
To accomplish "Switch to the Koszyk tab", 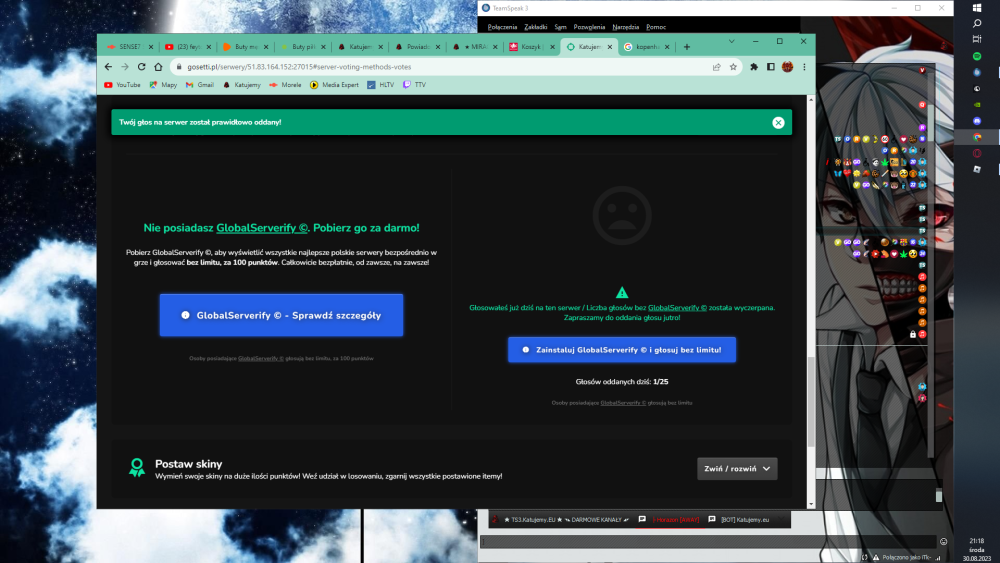I will 531,47.
